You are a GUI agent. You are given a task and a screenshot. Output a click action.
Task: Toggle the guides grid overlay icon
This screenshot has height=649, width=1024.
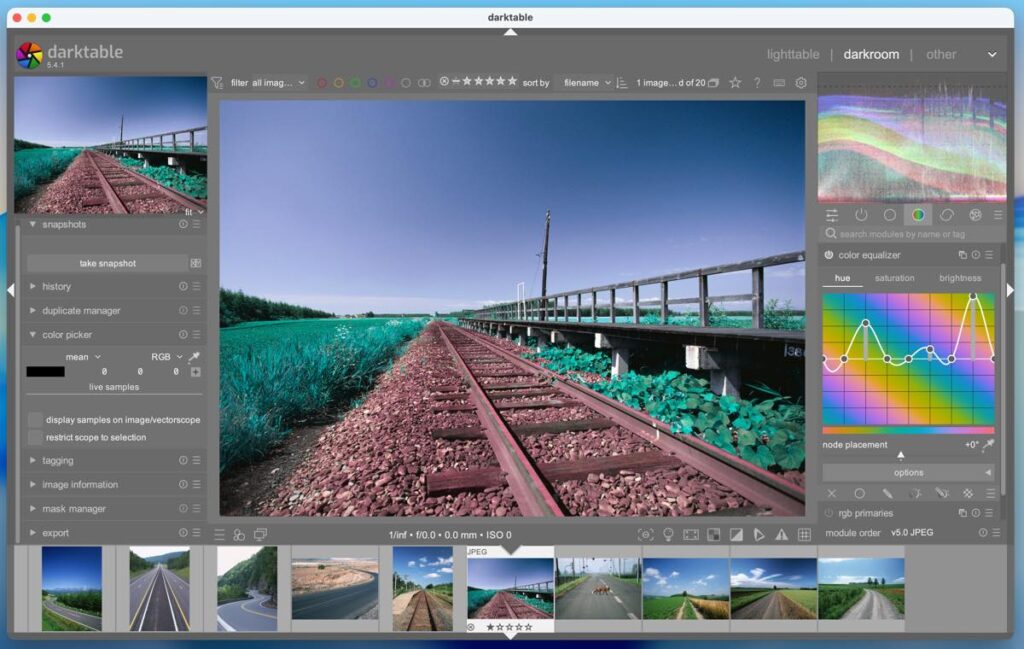pos(804,535)
